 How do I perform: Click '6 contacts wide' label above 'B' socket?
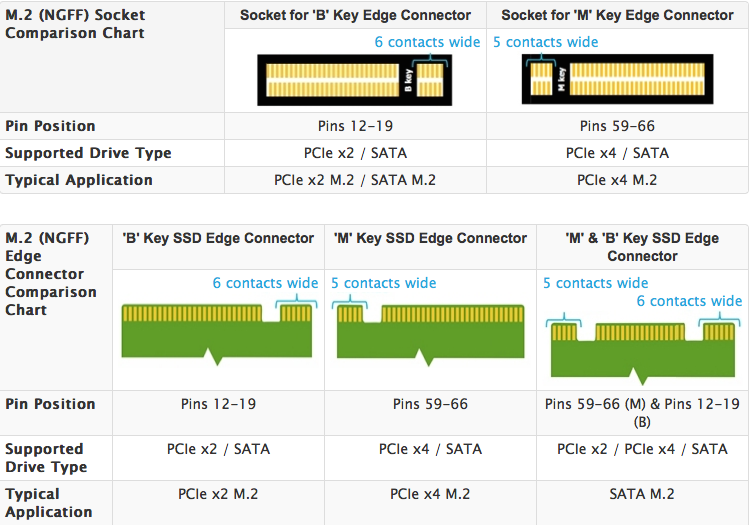(x=427, y=42)
